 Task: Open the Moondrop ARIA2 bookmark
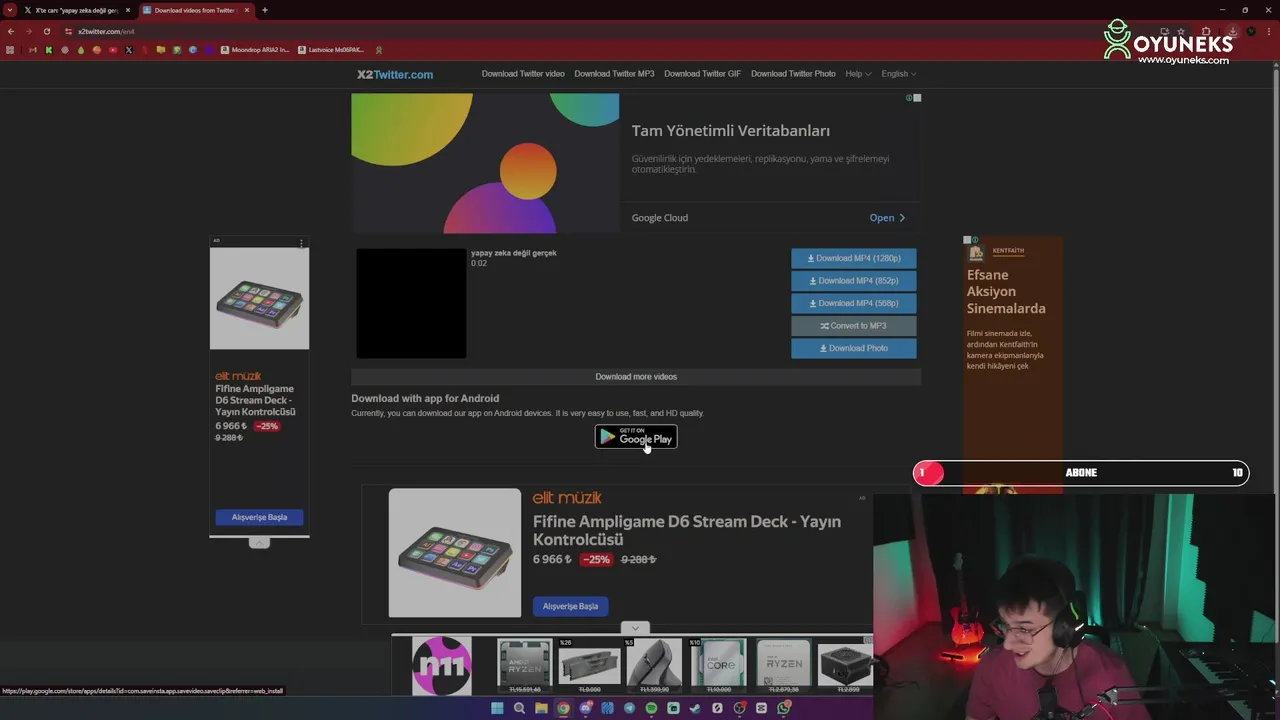point(255,50)
